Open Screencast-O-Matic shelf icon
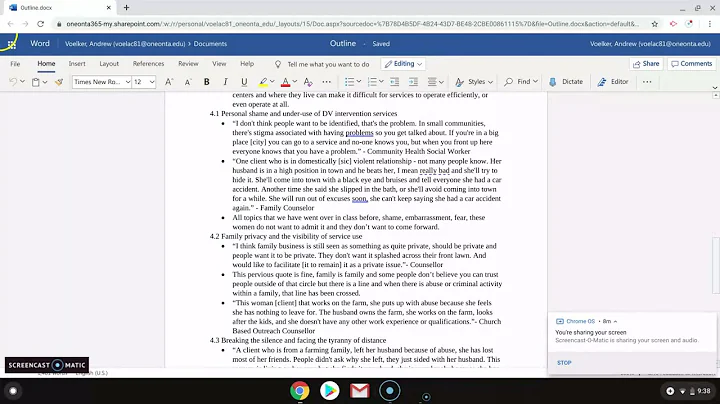The width and height of the screenshot is (720, 404). [x=389, y=391]
